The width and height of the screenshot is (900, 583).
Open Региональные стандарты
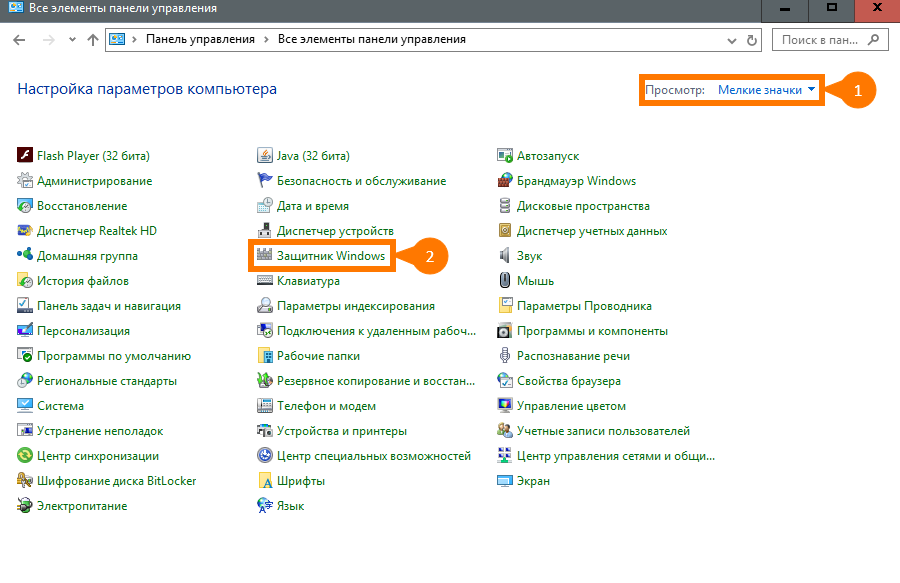click(x=107, y=381)
